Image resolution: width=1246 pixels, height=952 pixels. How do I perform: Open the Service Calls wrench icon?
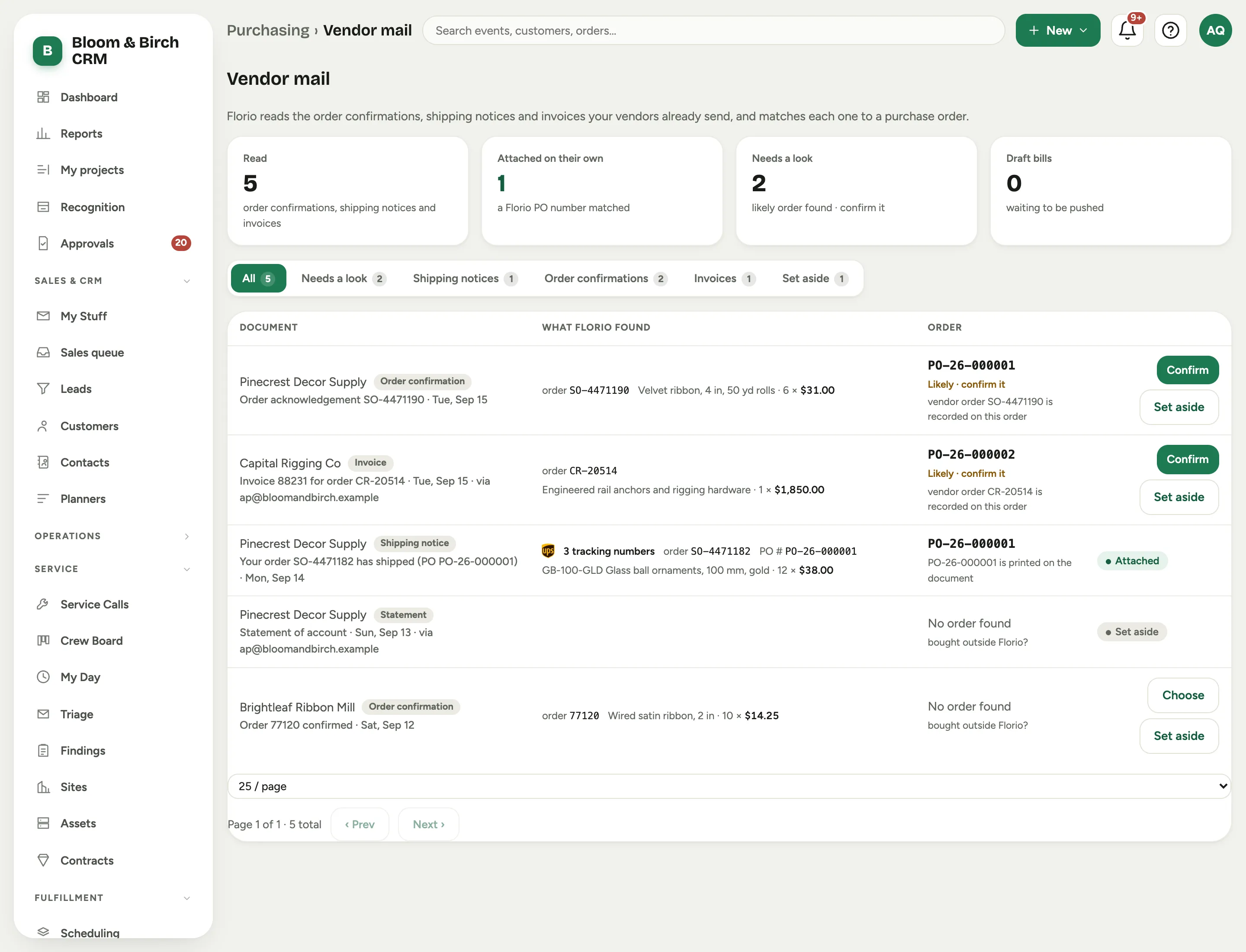(x=43, y=604)
